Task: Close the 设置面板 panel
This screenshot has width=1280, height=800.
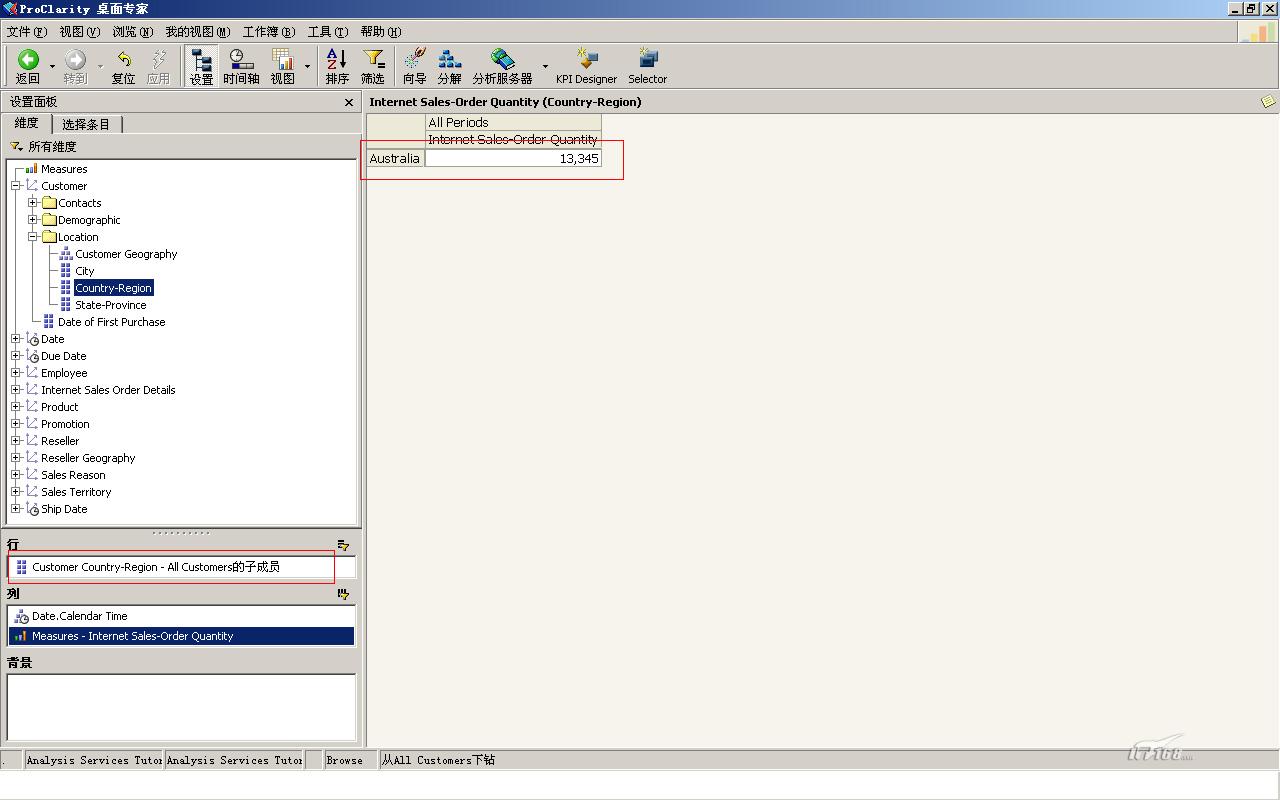Action: 349,102
